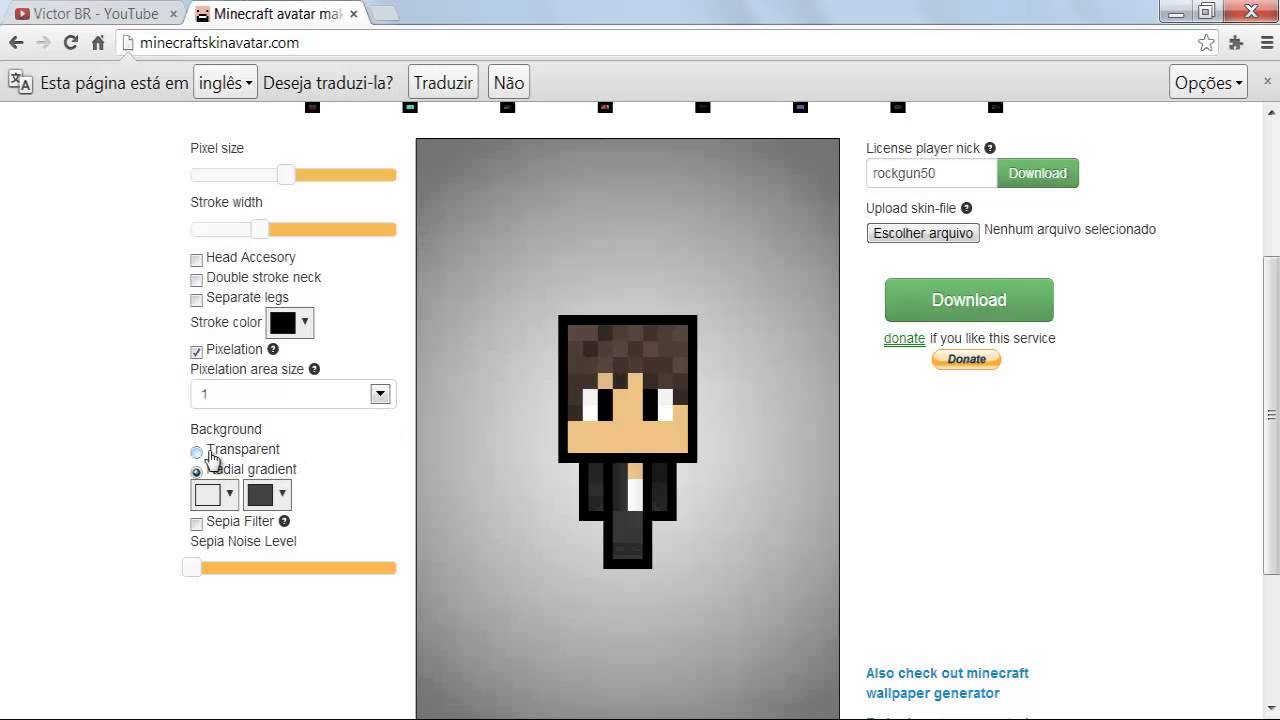The image size is (1280, 720).
Task: Open the light gradient color dropdown
Action: point(215,494)
